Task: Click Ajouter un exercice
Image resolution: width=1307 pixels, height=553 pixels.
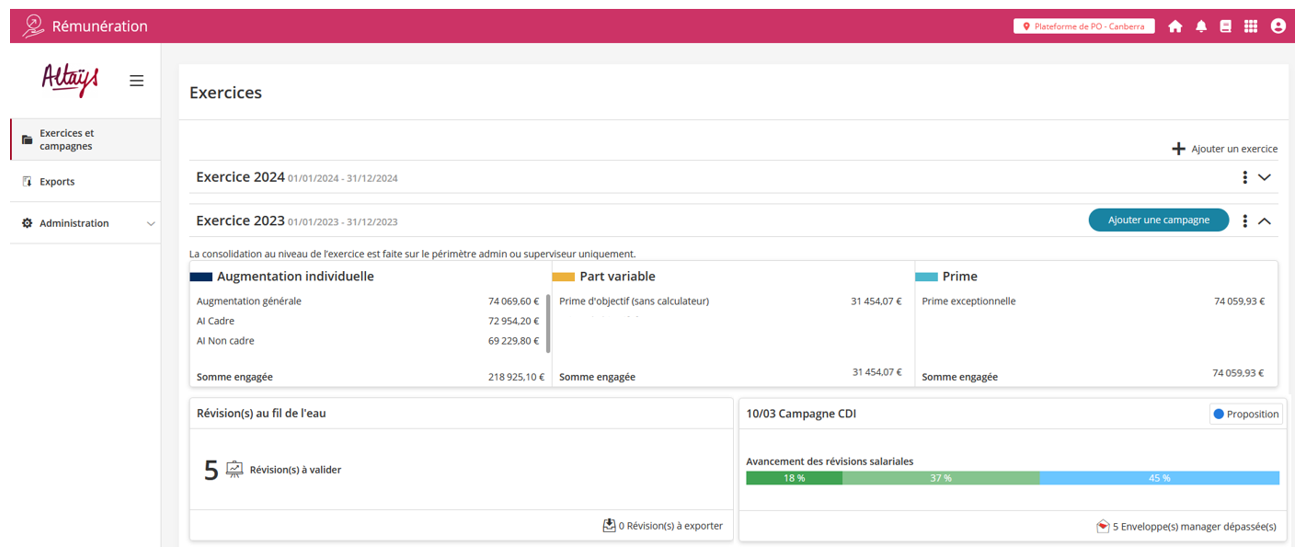Action: click(x=1225, y=149)
